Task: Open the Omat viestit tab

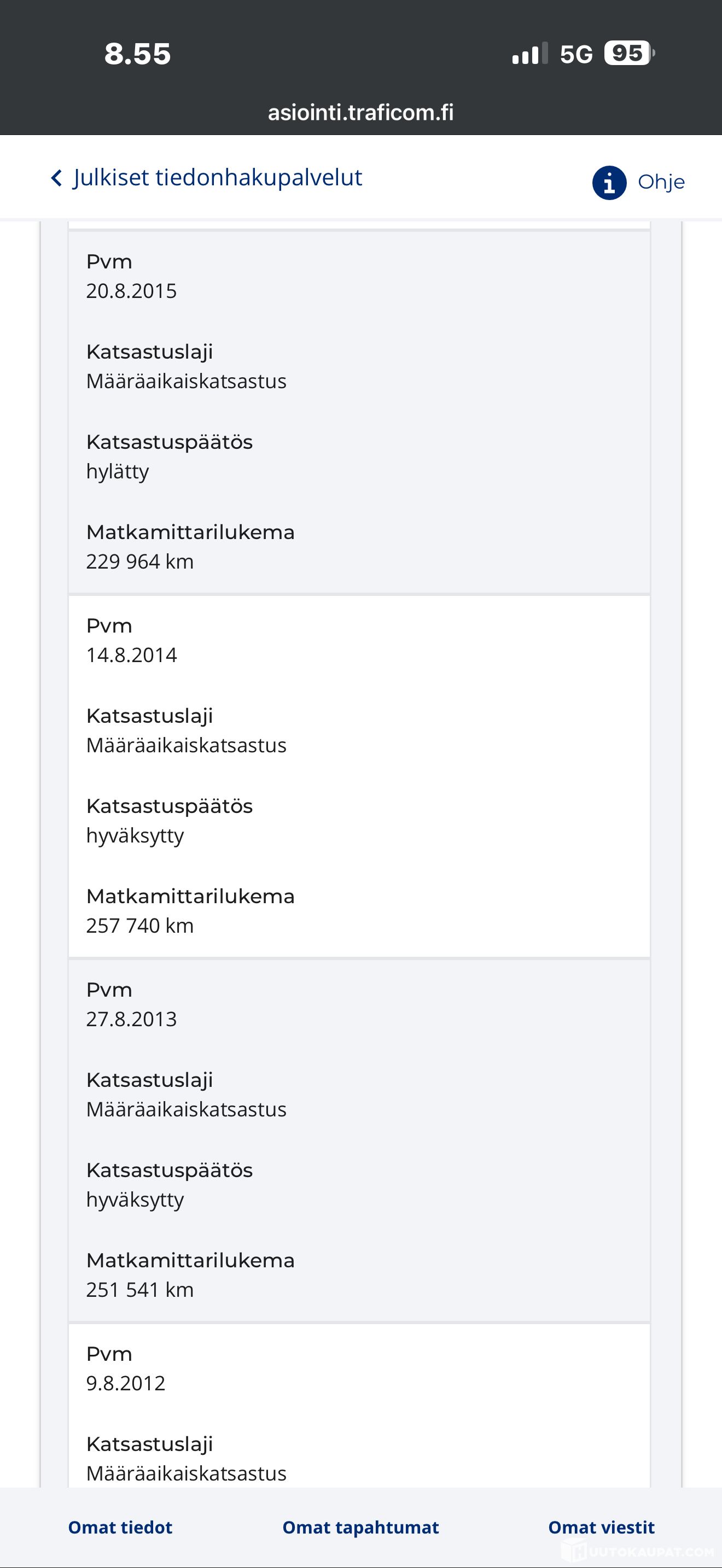Action: click(601, 1527)
